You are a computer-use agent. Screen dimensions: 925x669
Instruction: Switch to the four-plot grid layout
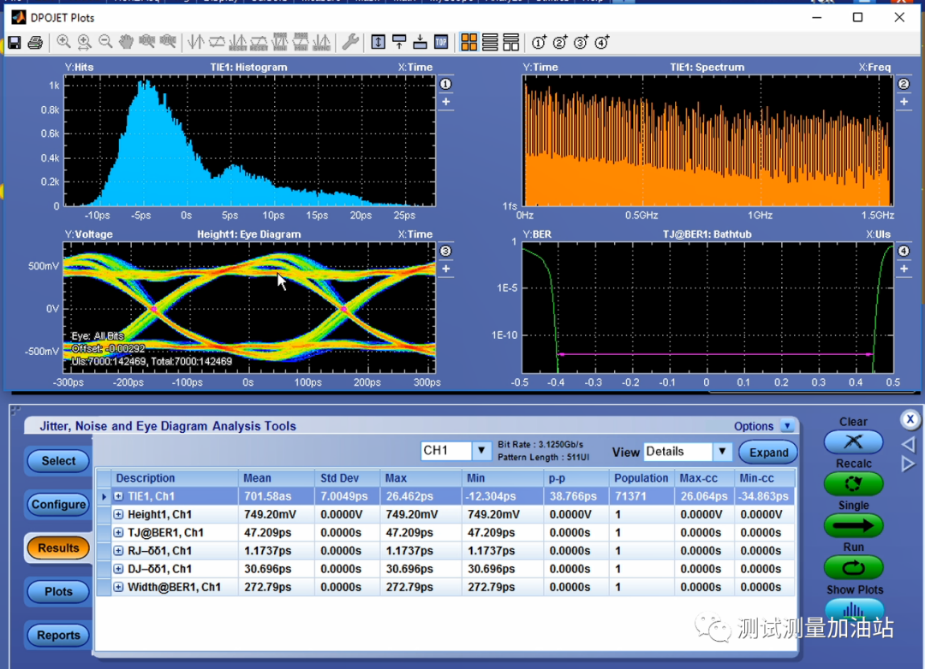tap(468, 42)
